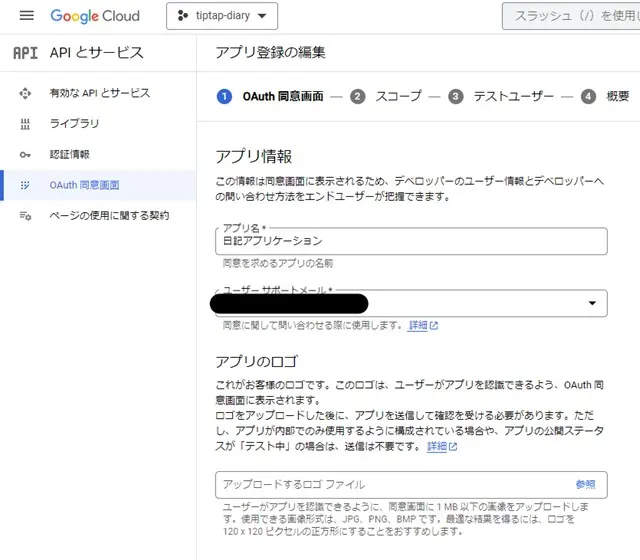Open the hamburger navigation menu
The height and width of the screenshot is (560, 640).
(x=27, y=16)
